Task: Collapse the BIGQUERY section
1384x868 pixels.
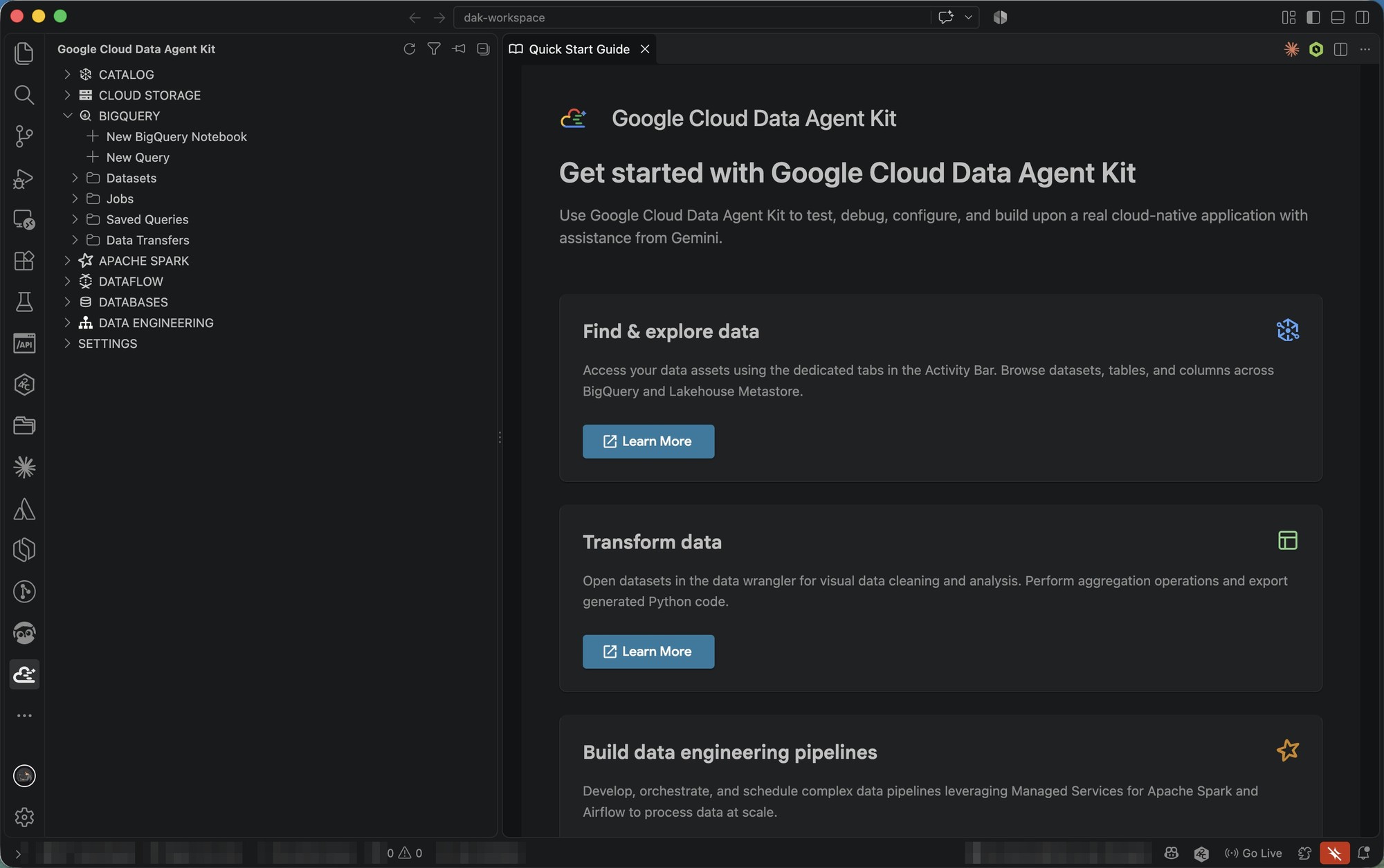Action: tap(67, 116)
